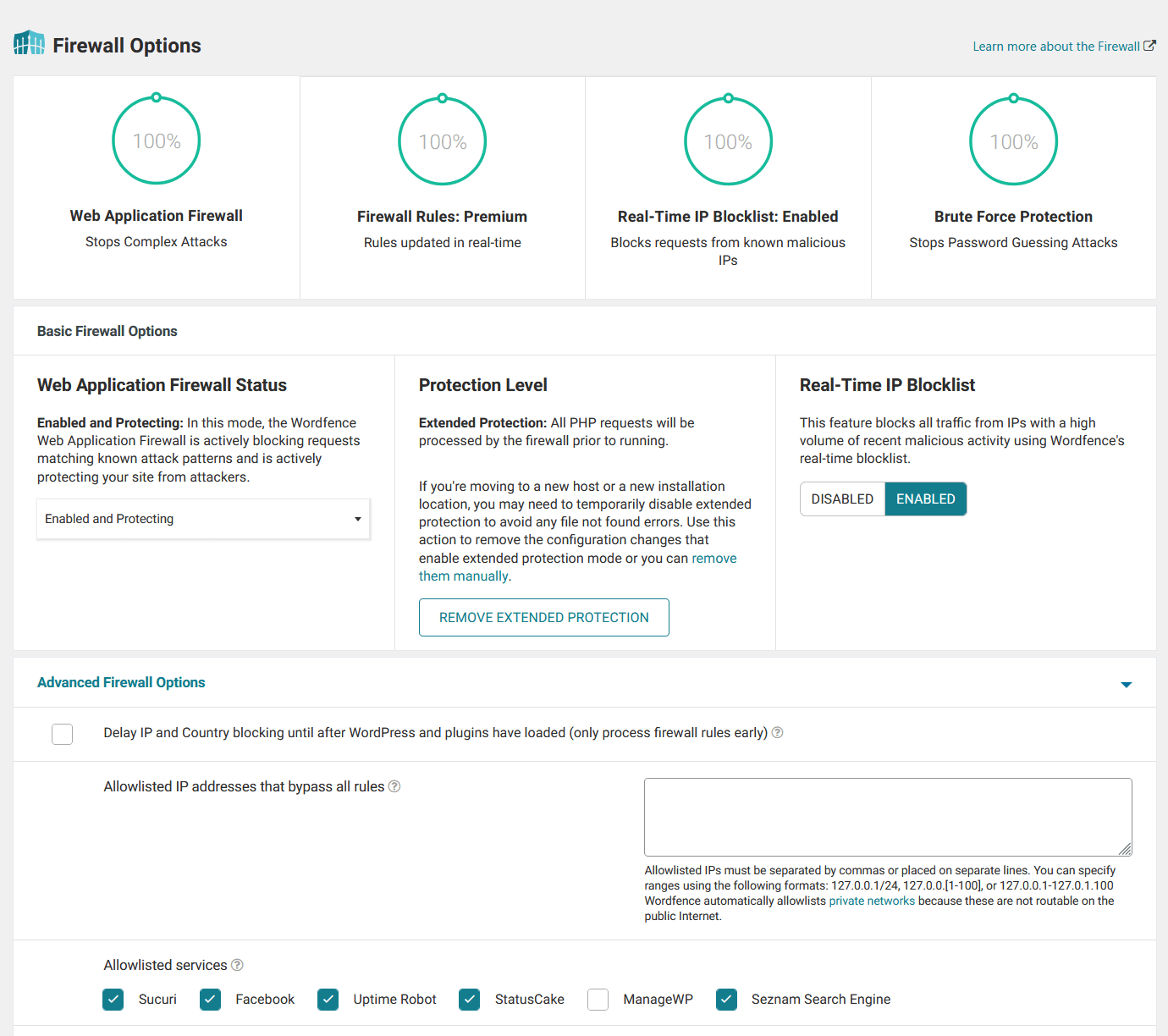The image size is (1168, 1036).
Task: Switch Real-Time IP Blocklist to DISABLED
Action: [x=841, y=499]
